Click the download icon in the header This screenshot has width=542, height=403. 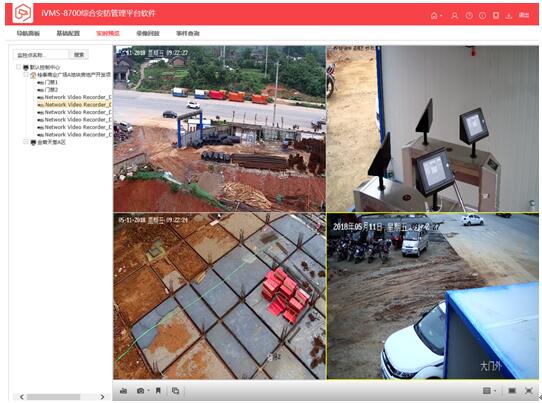point(508,15)
